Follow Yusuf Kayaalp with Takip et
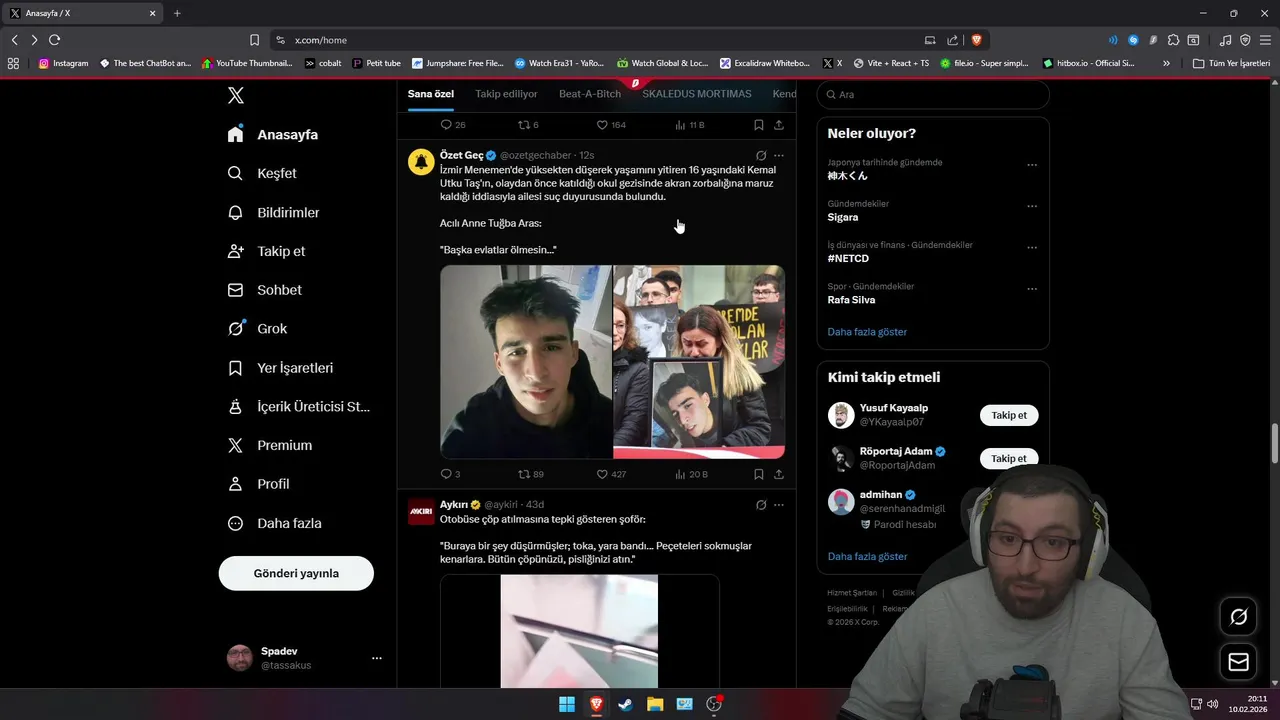The width and height of the screenshot is (1280, 720). click(x=1009, y=415)
